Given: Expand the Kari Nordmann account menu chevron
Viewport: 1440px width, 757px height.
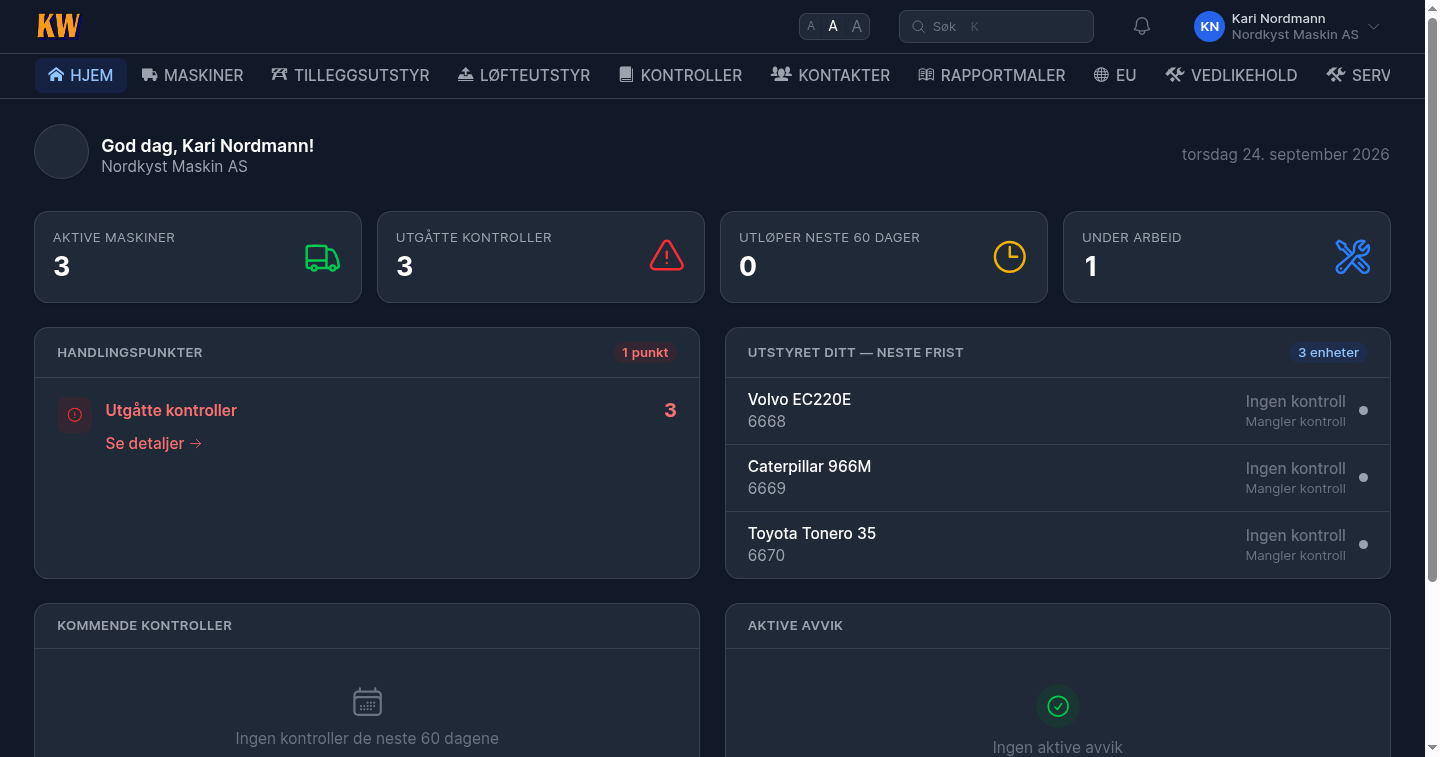Looking at the screenshot, I should 1374,27.
